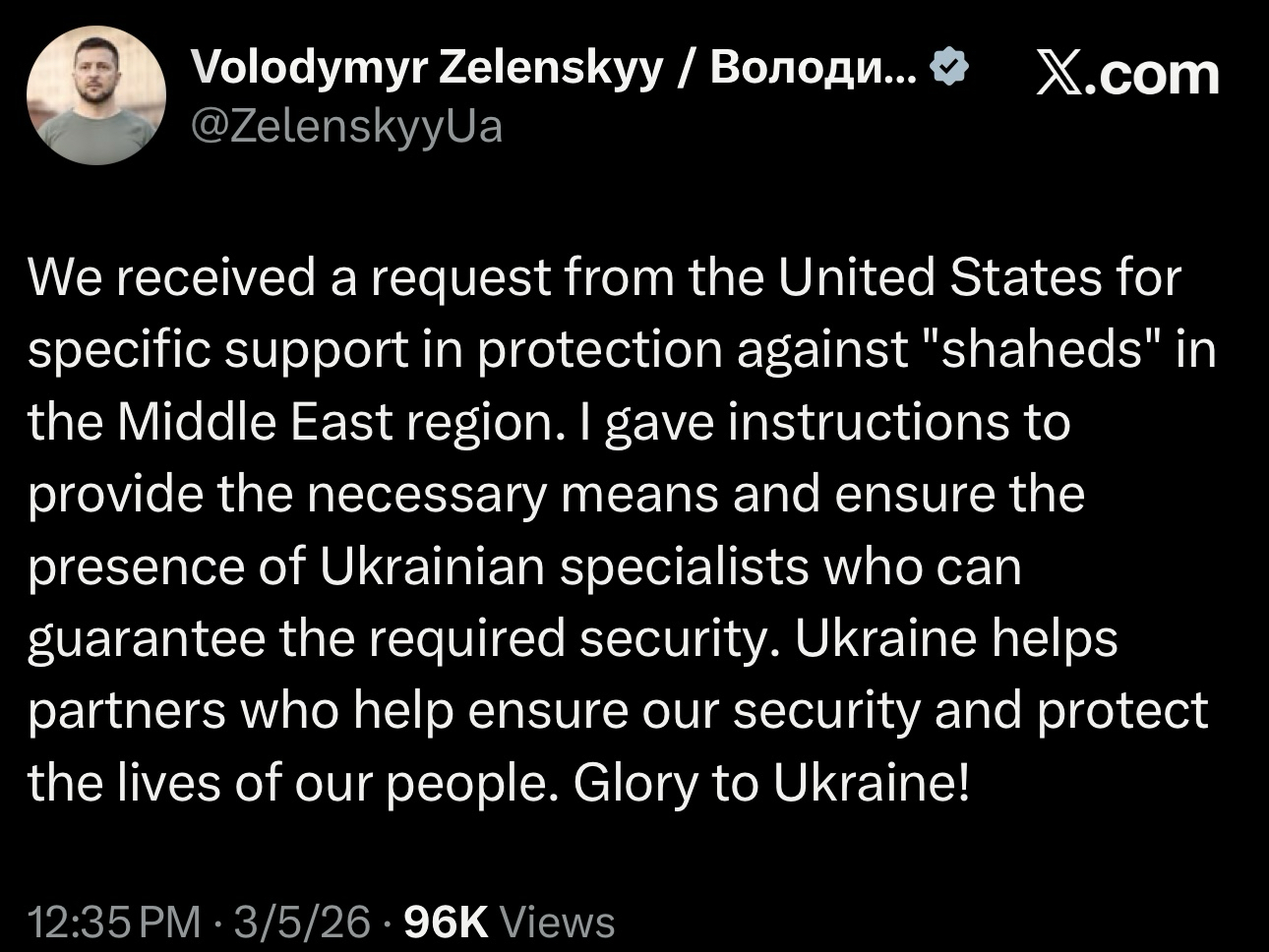Click the blue verified checkmark badge
This screenshot has width=1269, height=952.
pyautogui.click(x=950, y=67)
